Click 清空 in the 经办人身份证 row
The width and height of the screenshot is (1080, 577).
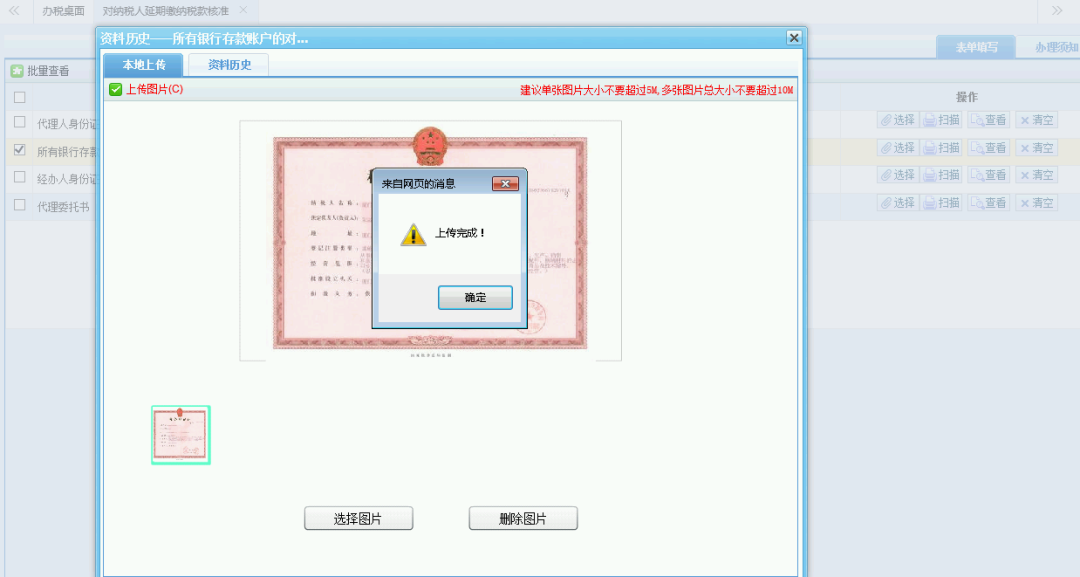(x=1037, y=176)
